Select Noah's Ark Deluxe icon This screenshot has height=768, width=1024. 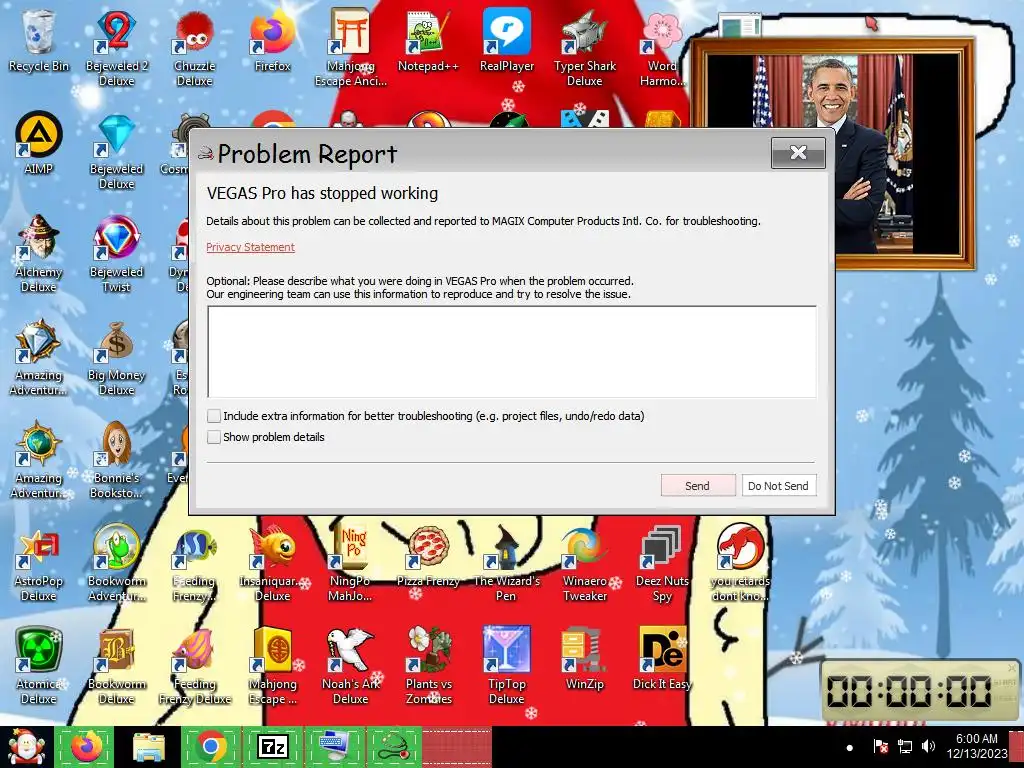click(351, 666)
